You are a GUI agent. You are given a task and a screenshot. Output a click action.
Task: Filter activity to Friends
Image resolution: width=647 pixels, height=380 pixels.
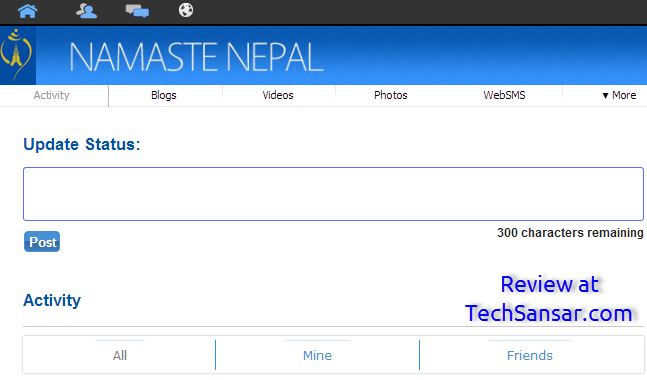coord(530,355)
